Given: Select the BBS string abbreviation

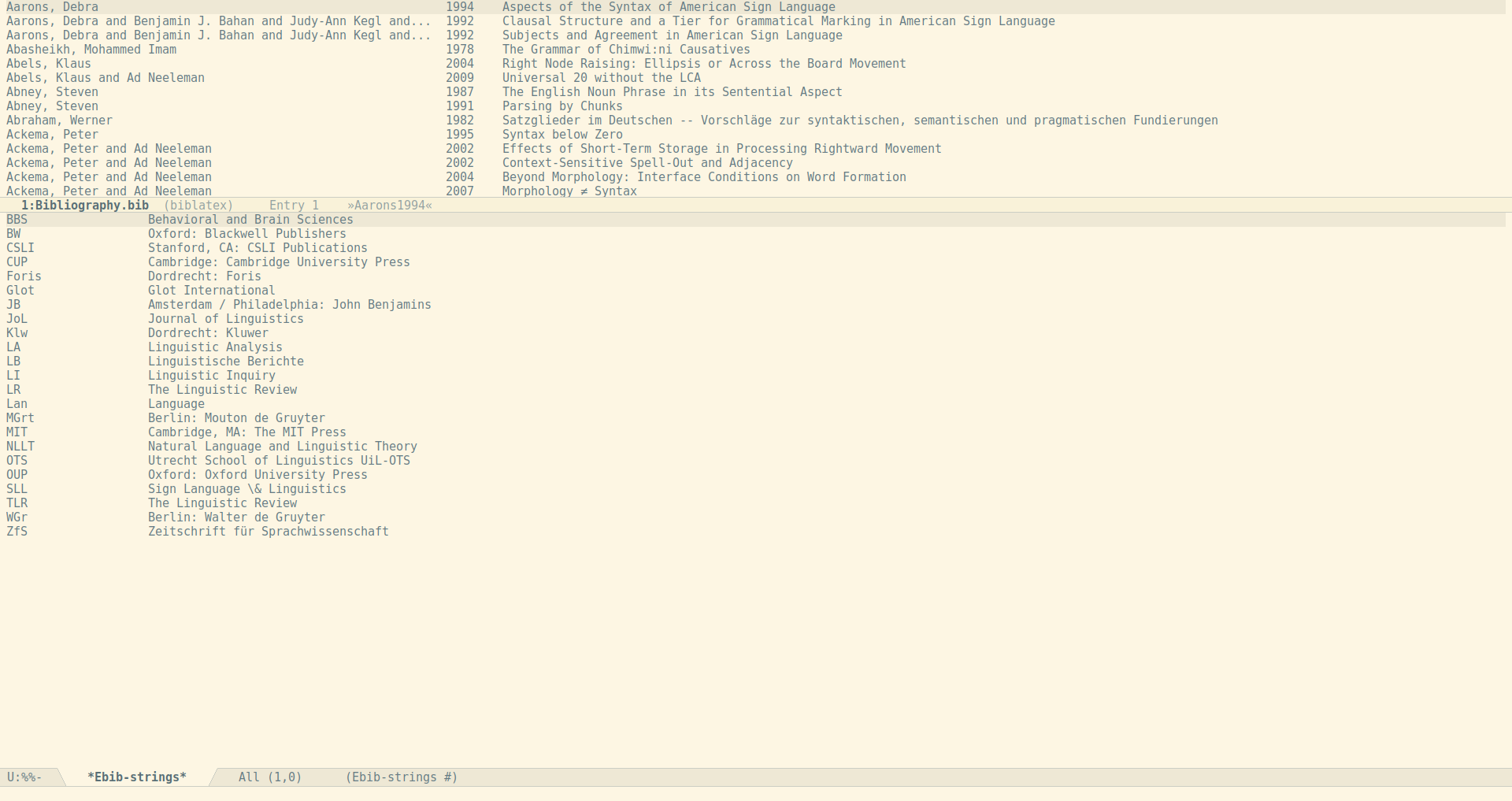Looking at the screenshot, I should (x=17, y=220).
